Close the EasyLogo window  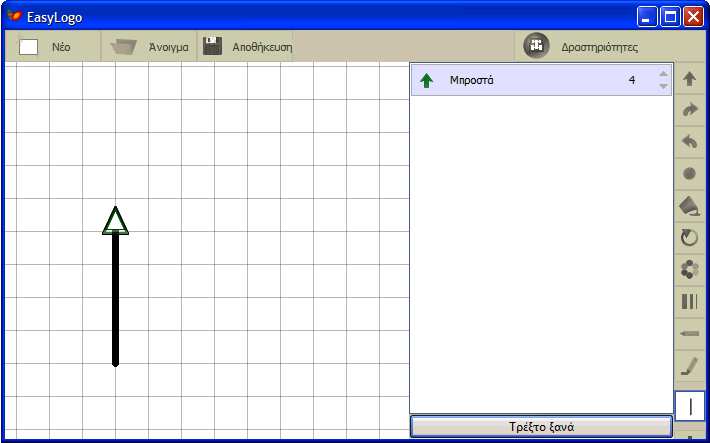[693, 18]
